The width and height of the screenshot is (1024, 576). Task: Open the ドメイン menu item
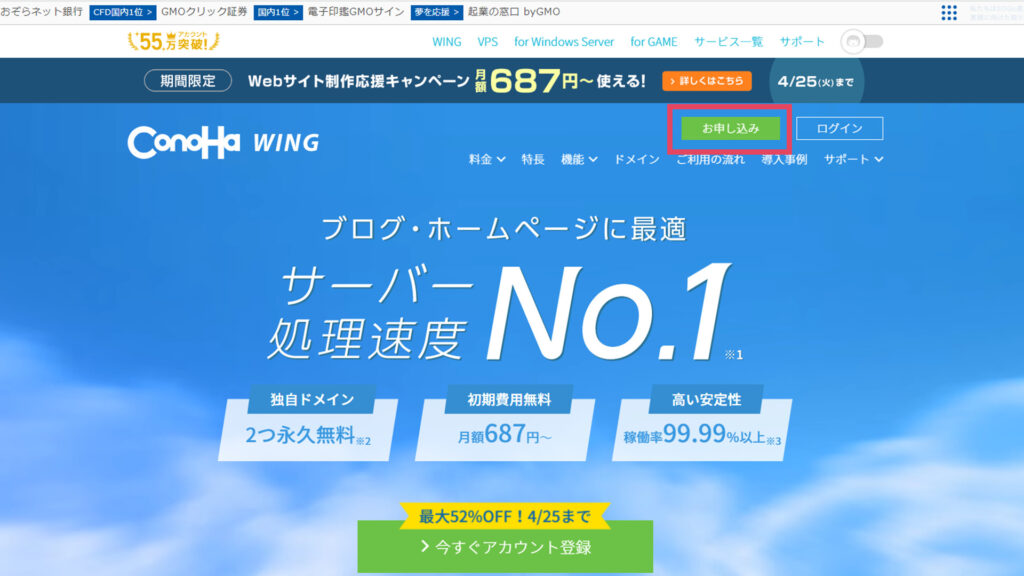tap(637, 159)
